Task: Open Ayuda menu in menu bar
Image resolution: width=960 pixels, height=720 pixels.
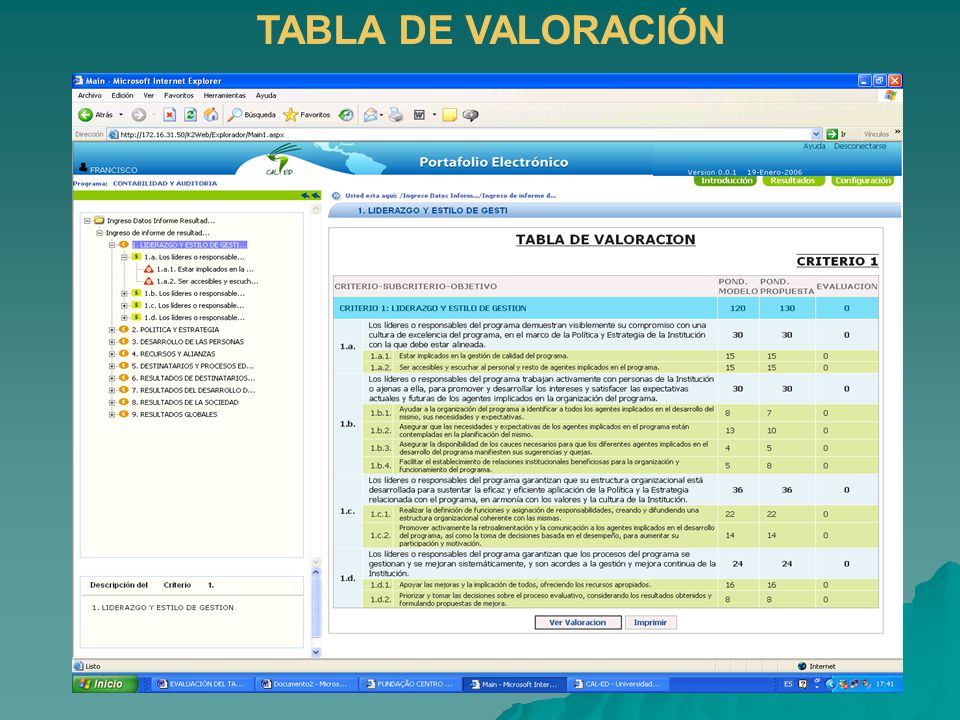Action: click(266, 96)
